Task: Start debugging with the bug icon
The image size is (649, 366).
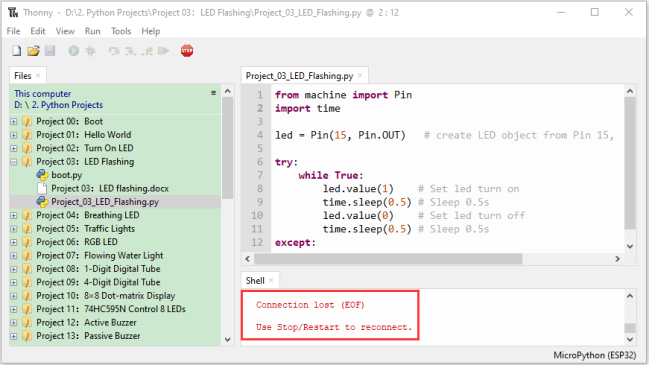Action: [x=90, y=51]
